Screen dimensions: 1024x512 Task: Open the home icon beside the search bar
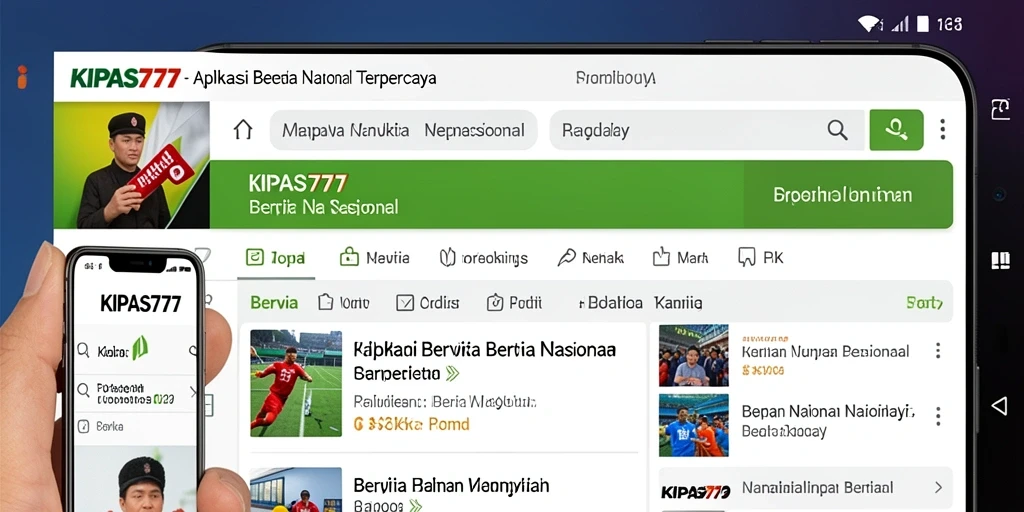(243, 130)
